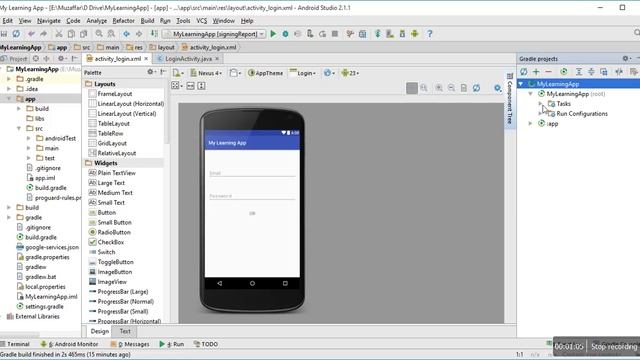640x360 pixels.
Task: Open orientation dropdown in designer toolbar
Action: click(x=235, y=73)
